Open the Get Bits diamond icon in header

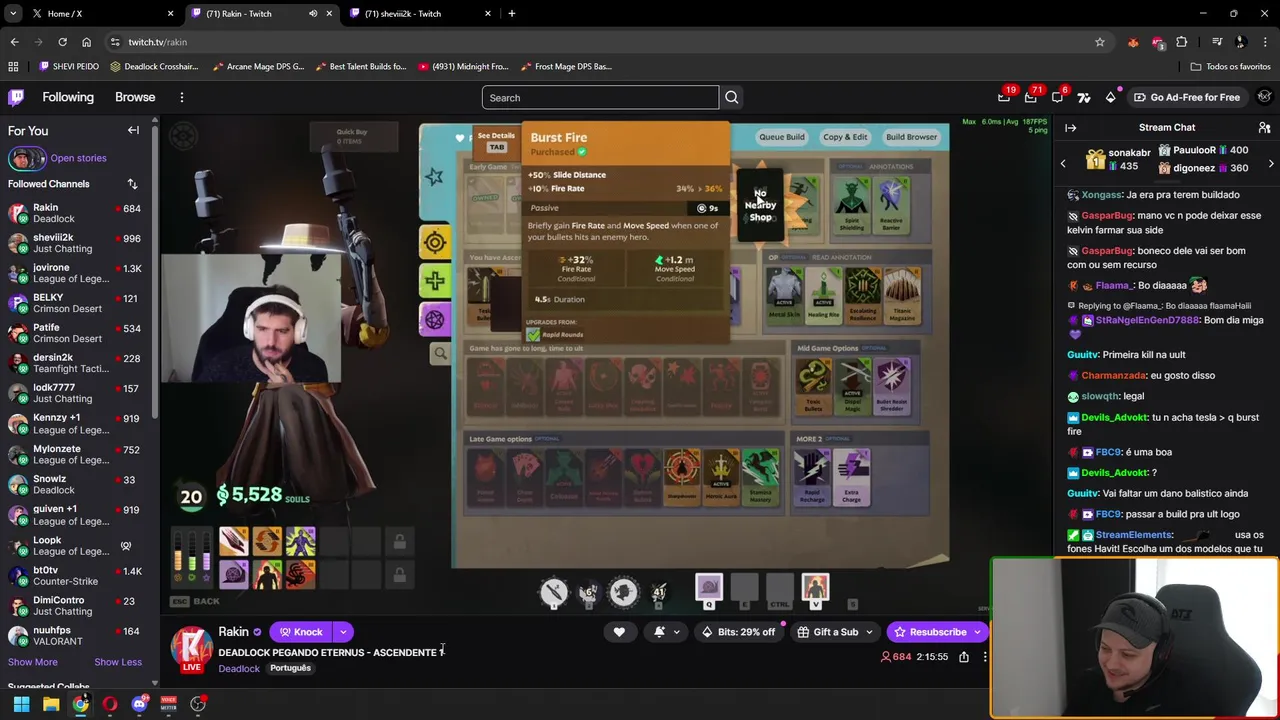tap(1110, 97)
